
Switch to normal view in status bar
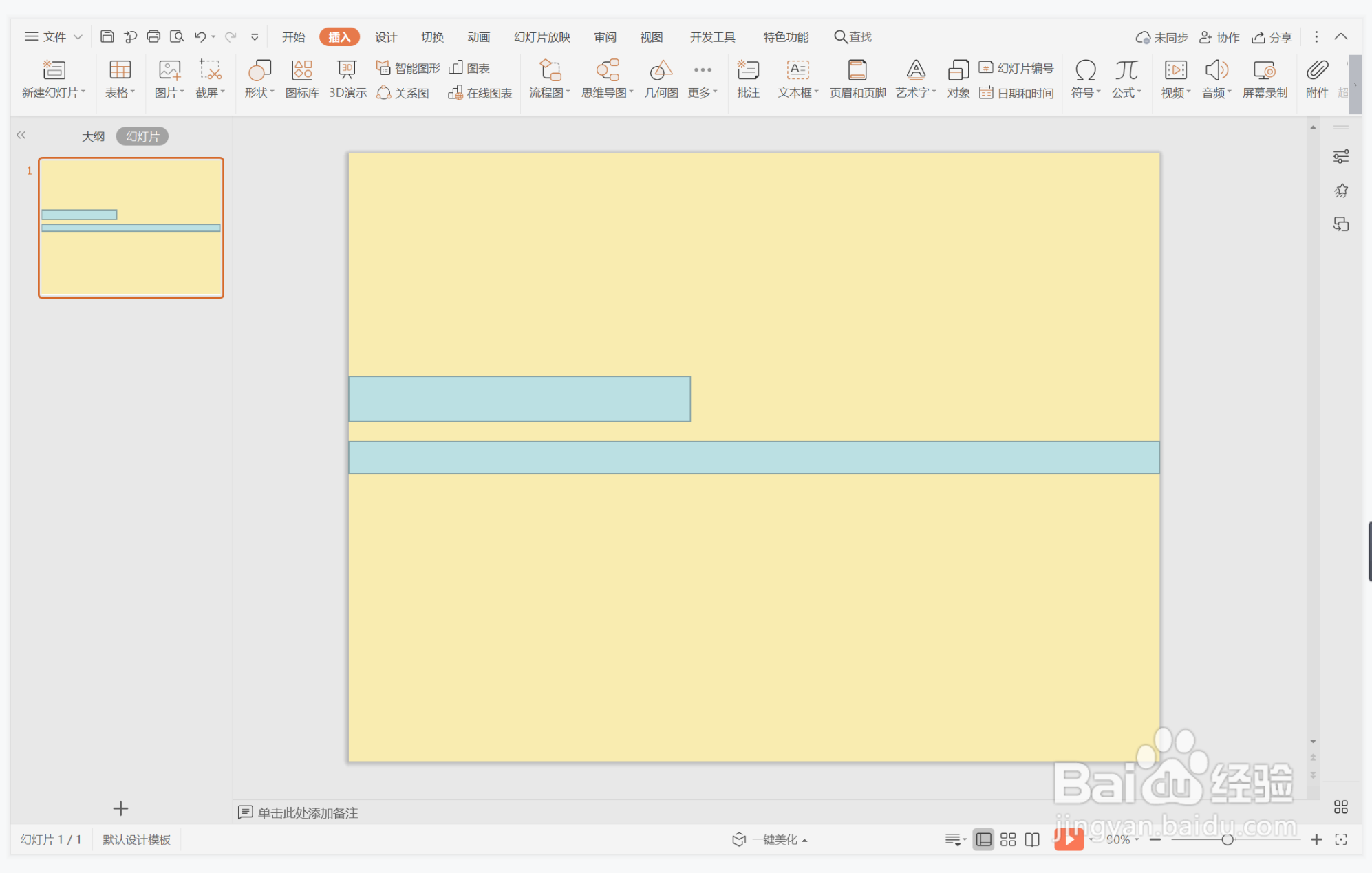[x=984, y=839]
